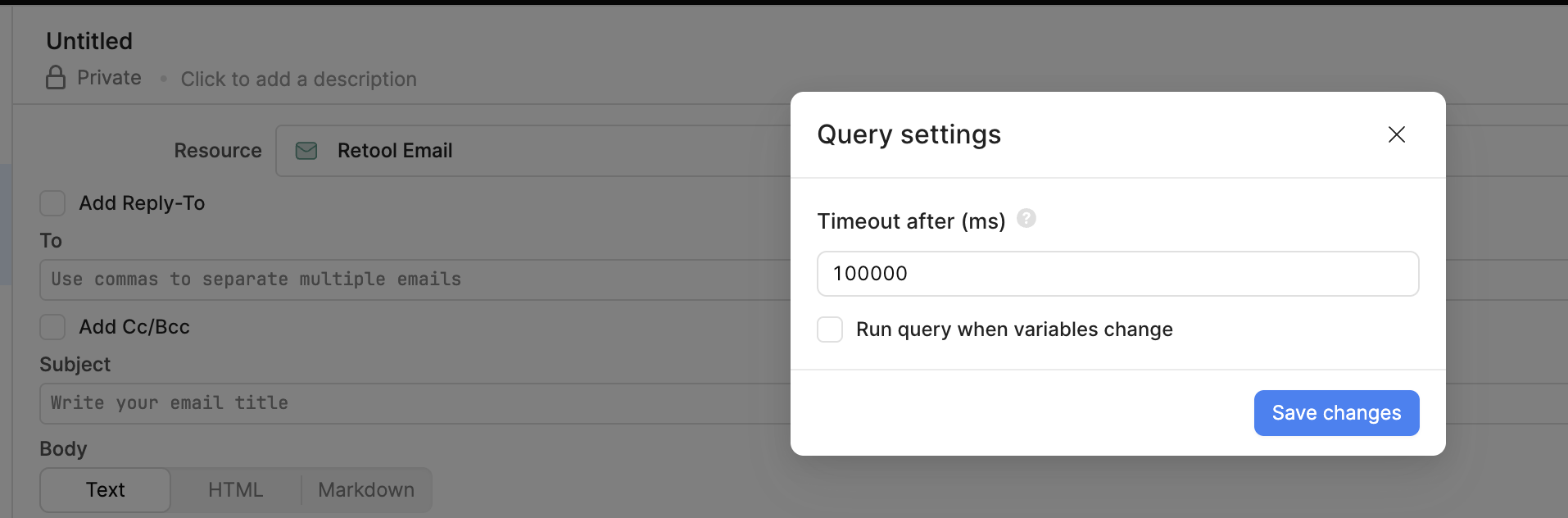Toggle Run query when variables change
Viewport: 1568px width, 518px height.
coord(830,329)
